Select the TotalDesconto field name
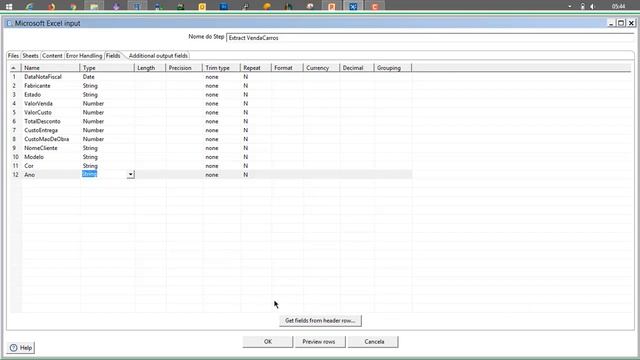This screenshot has height=360, width=640. point(42,121)
